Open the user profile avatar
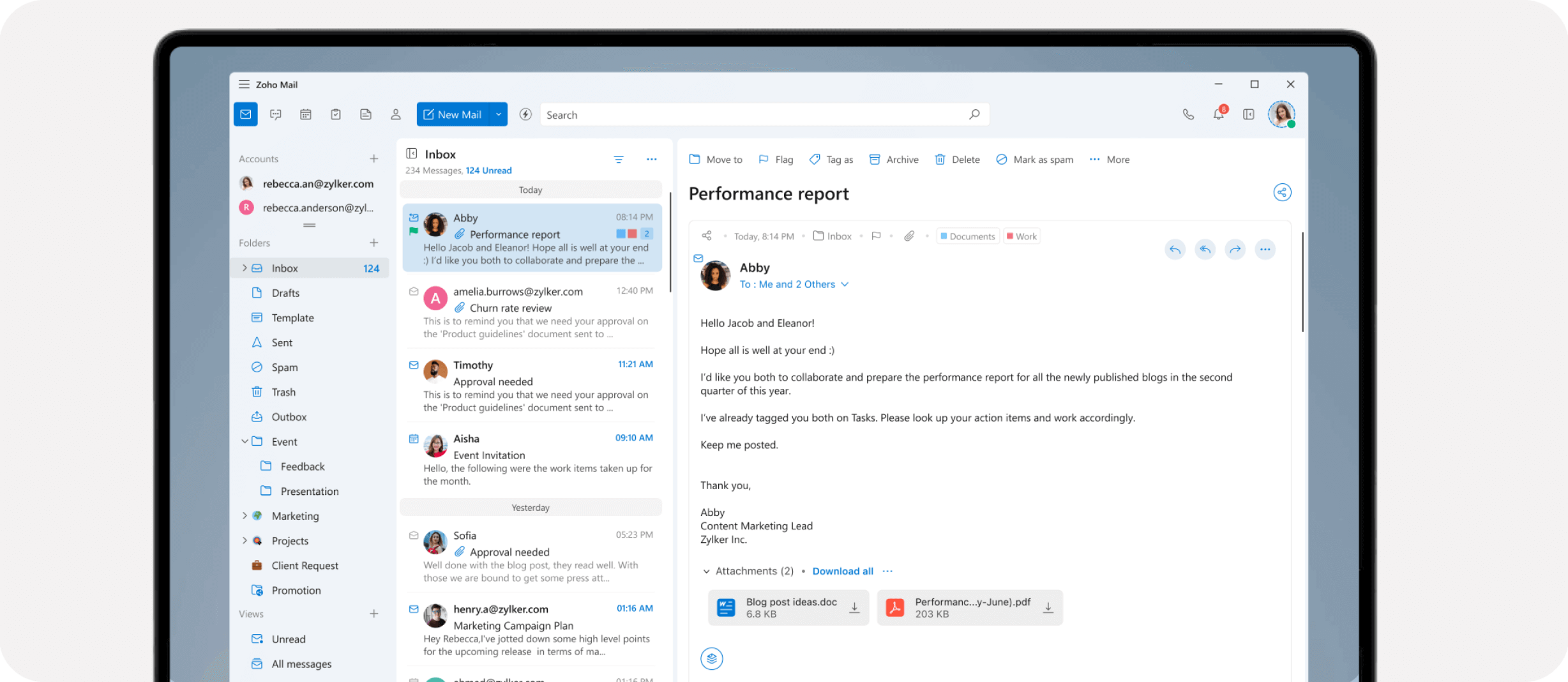 1281,114
